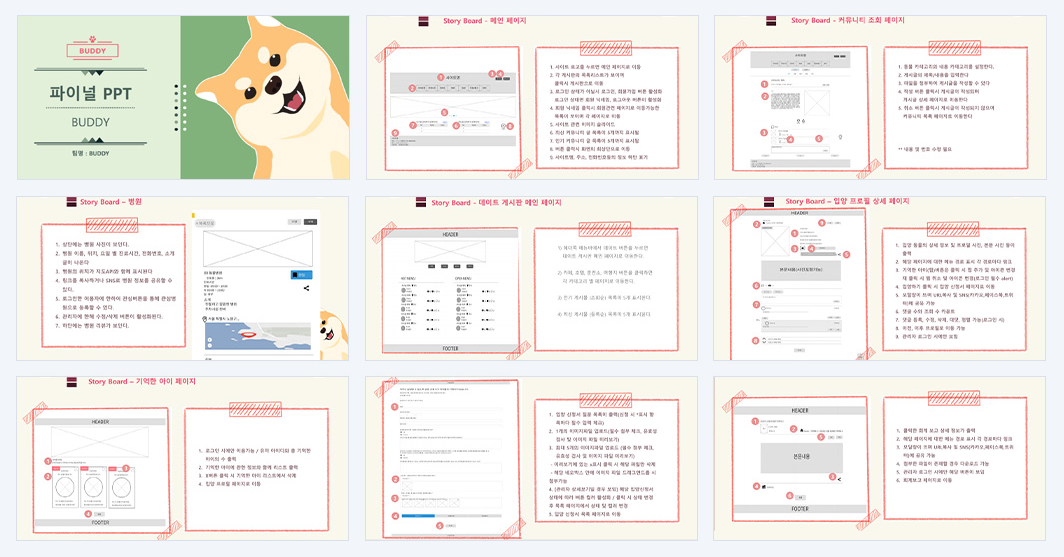Click the paw icon above the BUDDY logo
The height and width of the screenshot is (557, 1064).
[x=92, y=39]
